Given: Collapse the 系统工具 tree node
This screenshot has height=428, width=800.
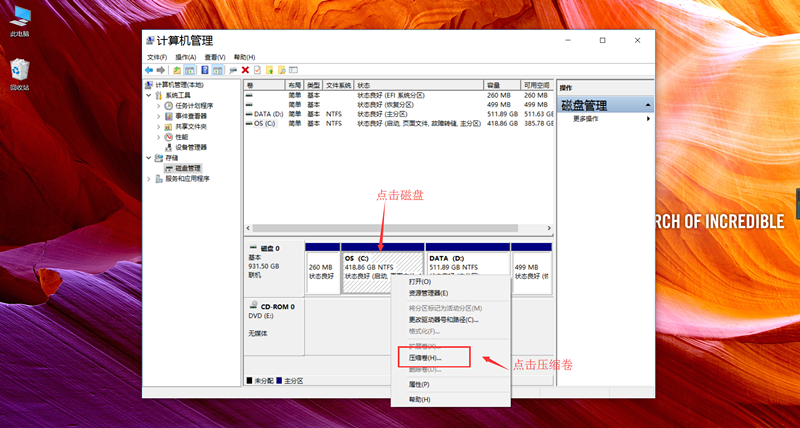Looking at the screenshot, I should pyautogui.click(x=148, y=95).
